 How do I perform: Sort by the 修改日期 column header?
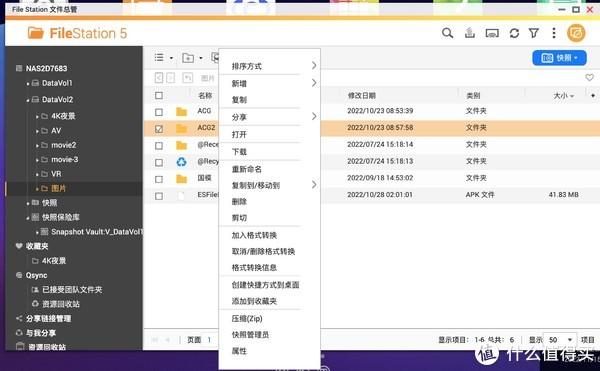pos(361,96)
